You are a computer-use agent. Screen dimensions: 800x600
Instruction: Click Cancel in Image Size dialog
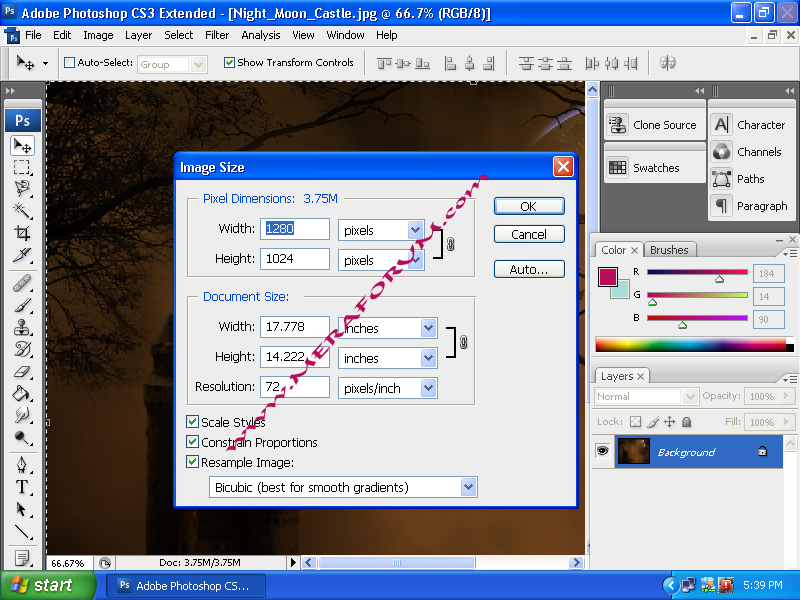coord(529,234)
